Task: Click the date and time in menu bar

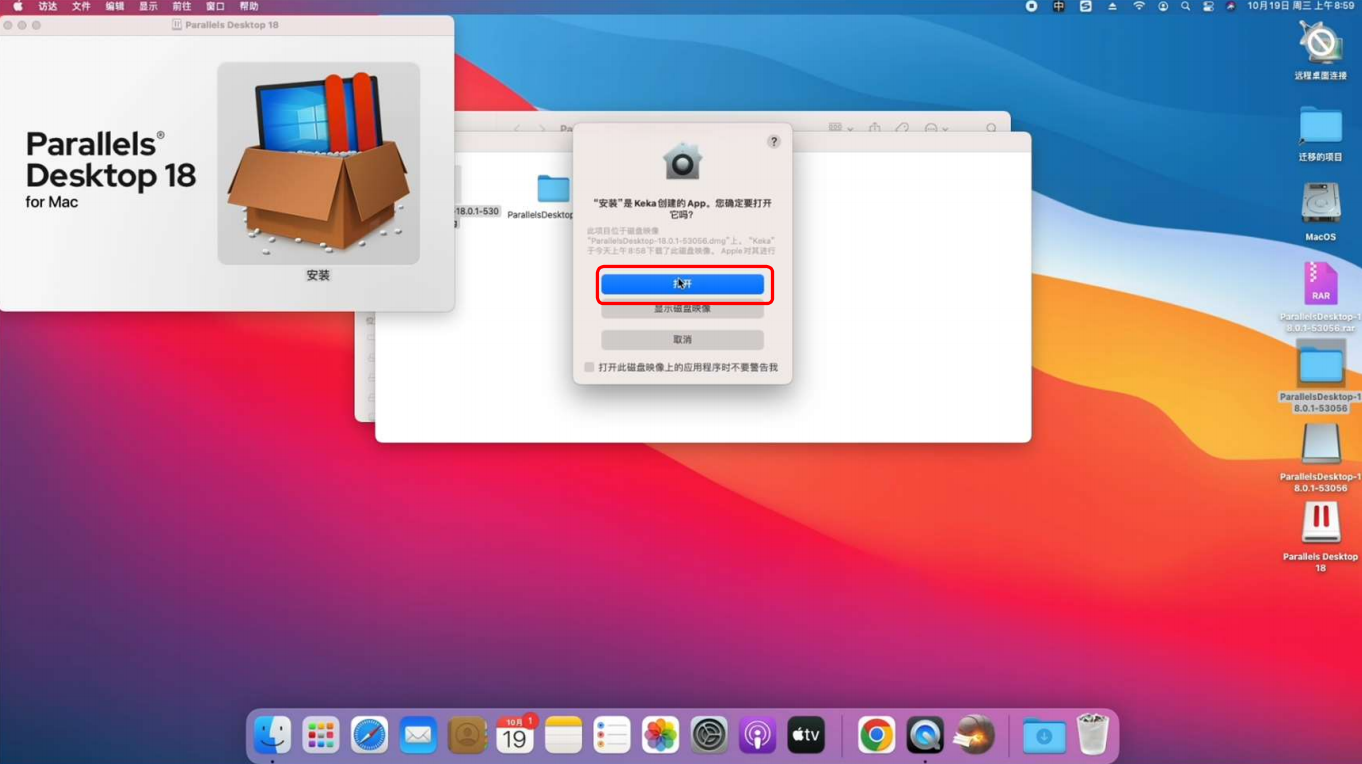Action: point(1300,6)
